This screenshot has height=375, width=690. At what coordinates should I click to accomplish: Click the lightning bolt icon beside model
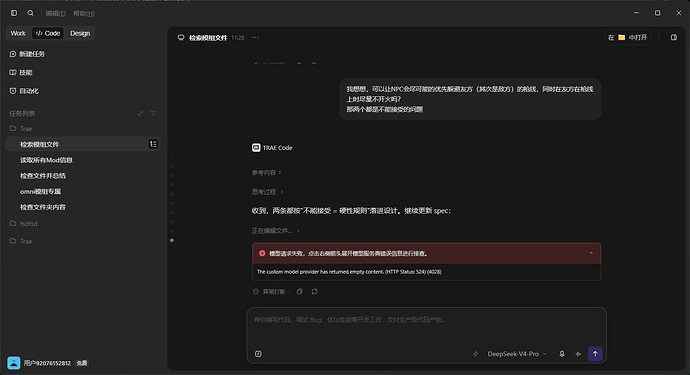476,354
